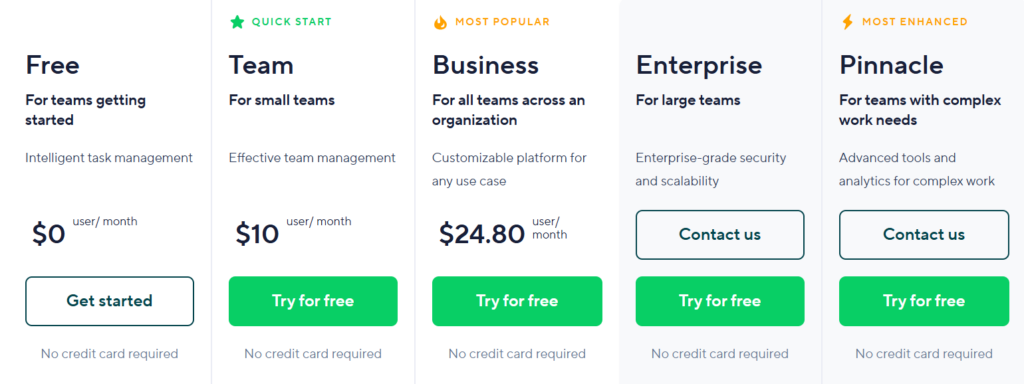This screenshot has height=384, width=1024.
Task: Click the $10 Team price
Action: pos(257,234)
